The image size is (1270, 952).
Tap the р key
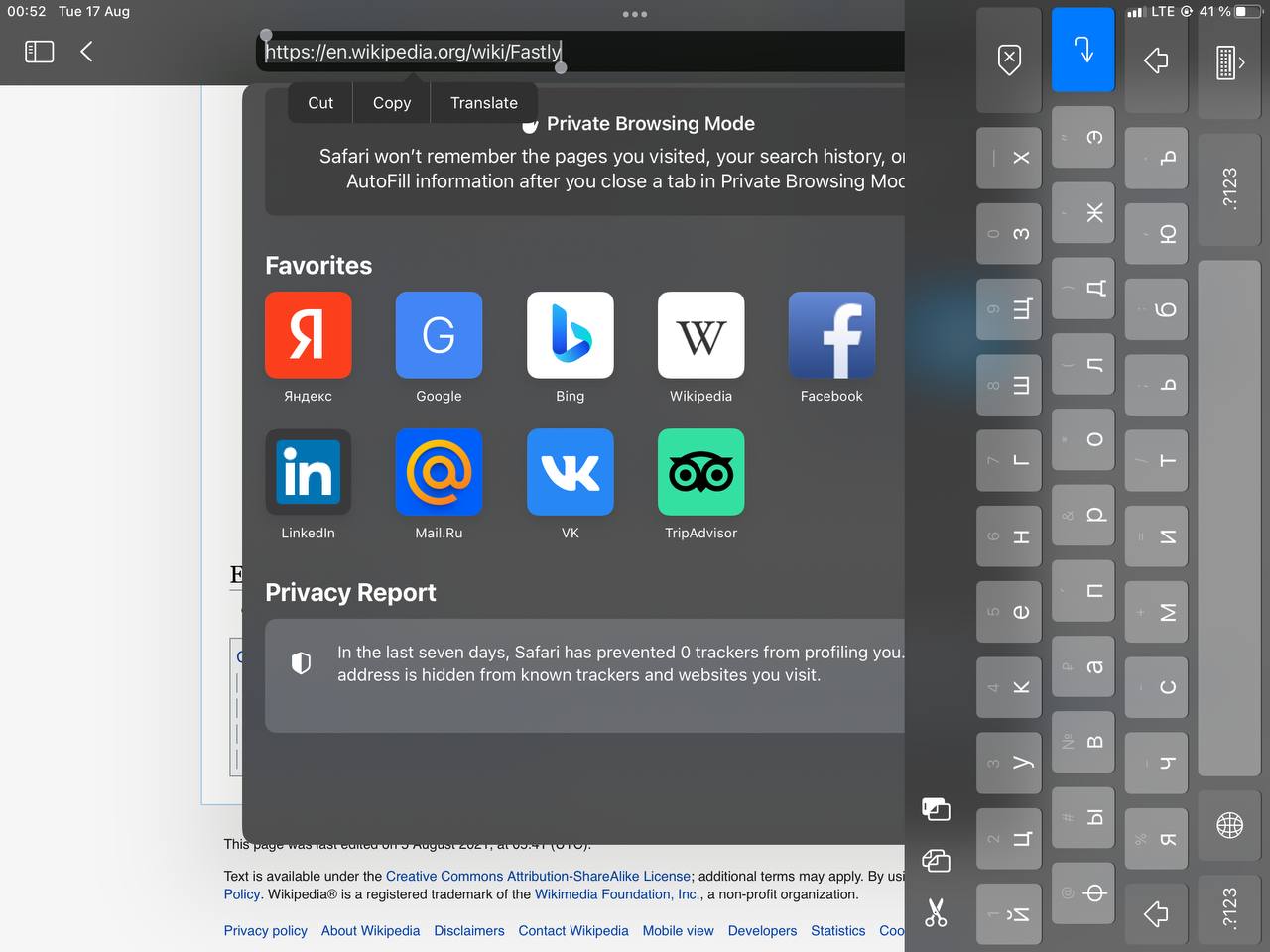point(1083,515)
